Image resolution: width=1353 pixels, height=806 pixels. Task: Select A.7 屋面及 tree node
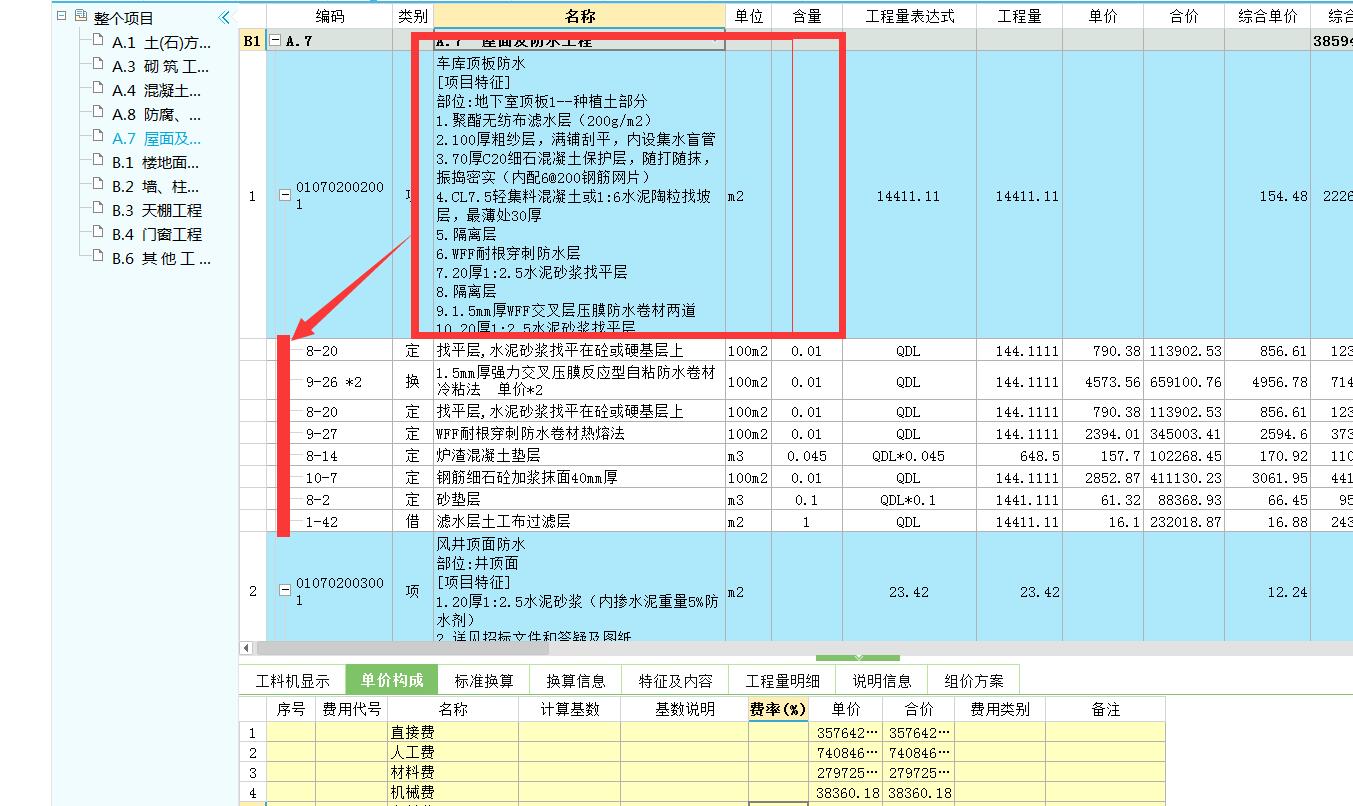[x=156, y=138]
